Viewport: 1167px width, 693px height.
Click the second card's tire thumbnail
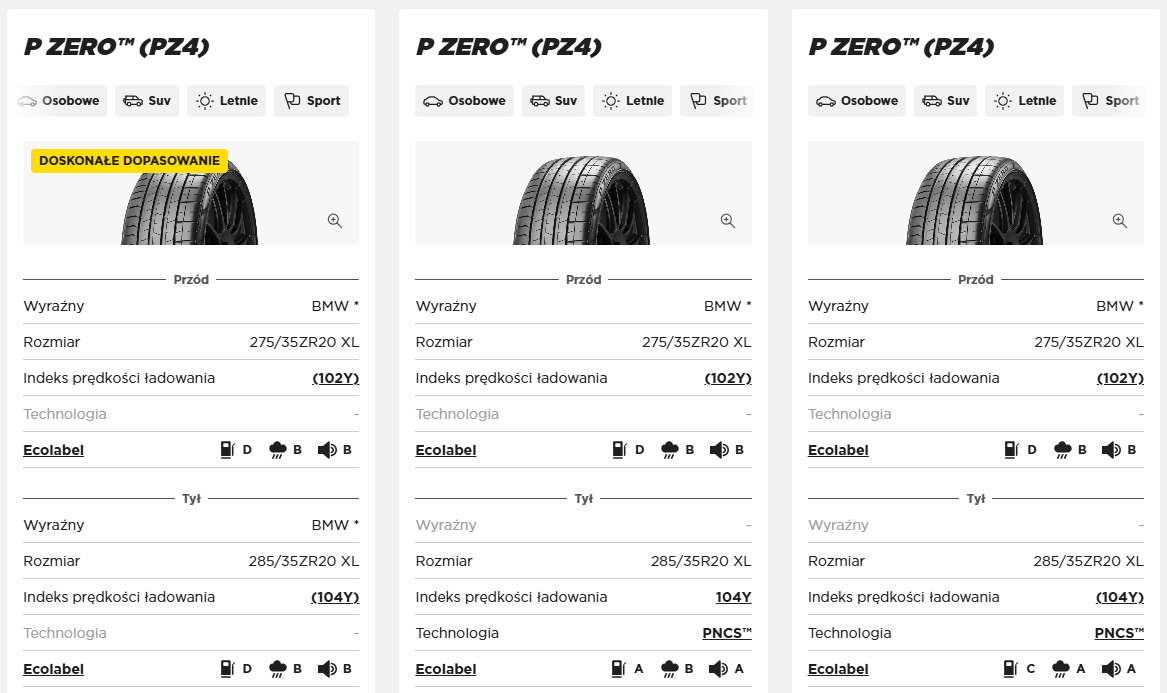click(x=582, y=199)
